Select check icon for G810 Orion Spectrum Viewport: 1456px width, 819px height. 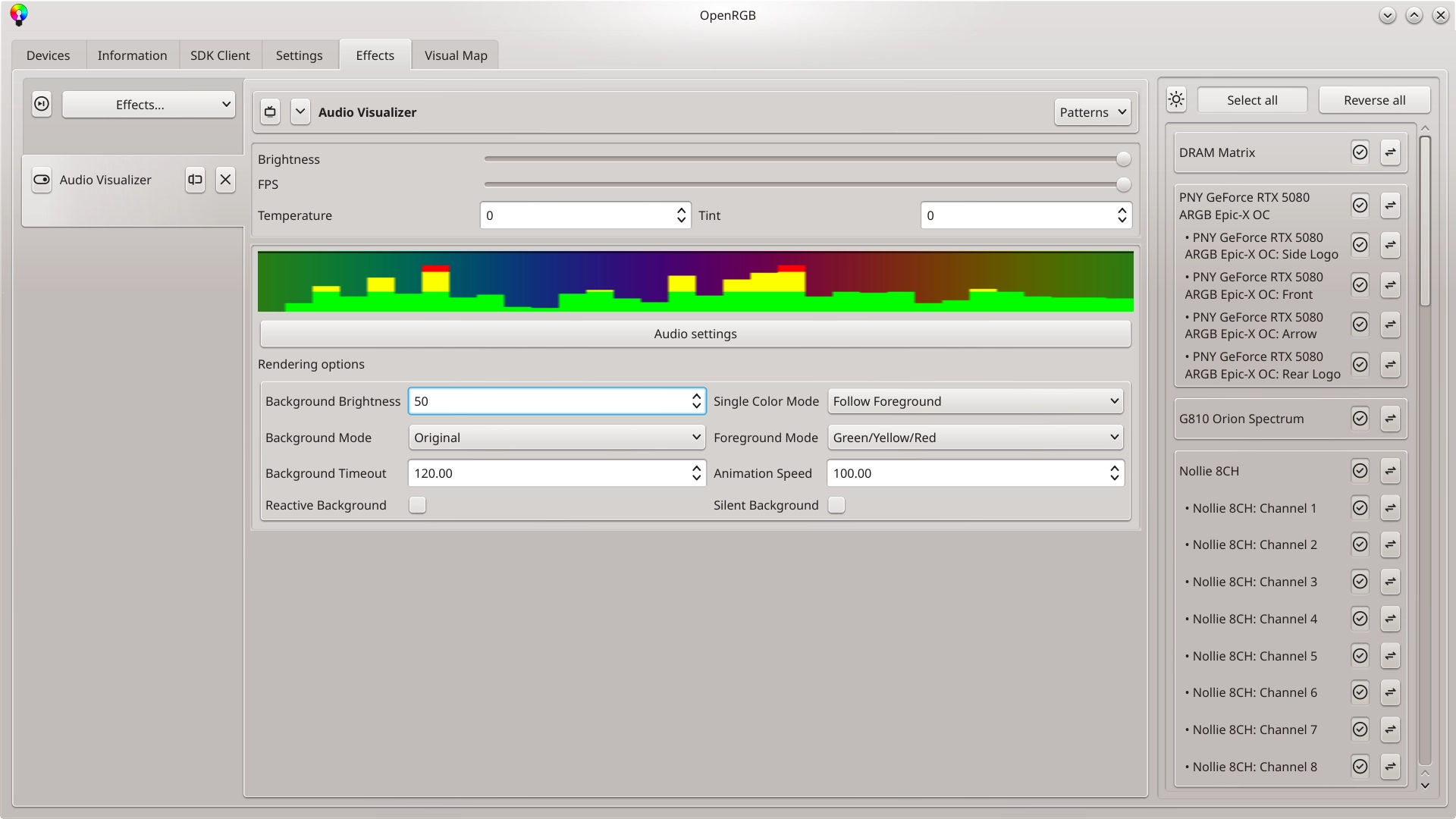(x=1360, y=419)
